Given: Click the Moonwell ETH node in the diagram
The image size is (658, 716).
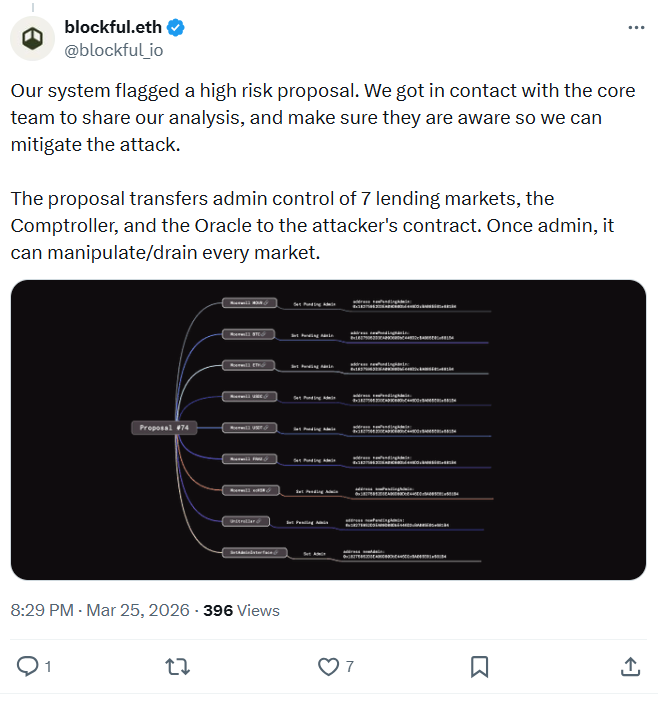Looking at the screenshot, I should click(248, 365).
